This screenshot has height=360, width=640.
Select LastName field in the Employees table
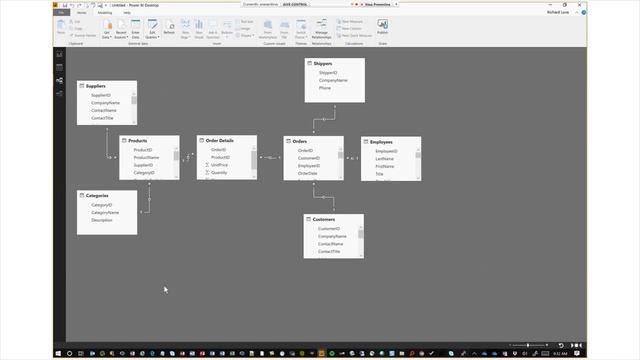[384, 159]
